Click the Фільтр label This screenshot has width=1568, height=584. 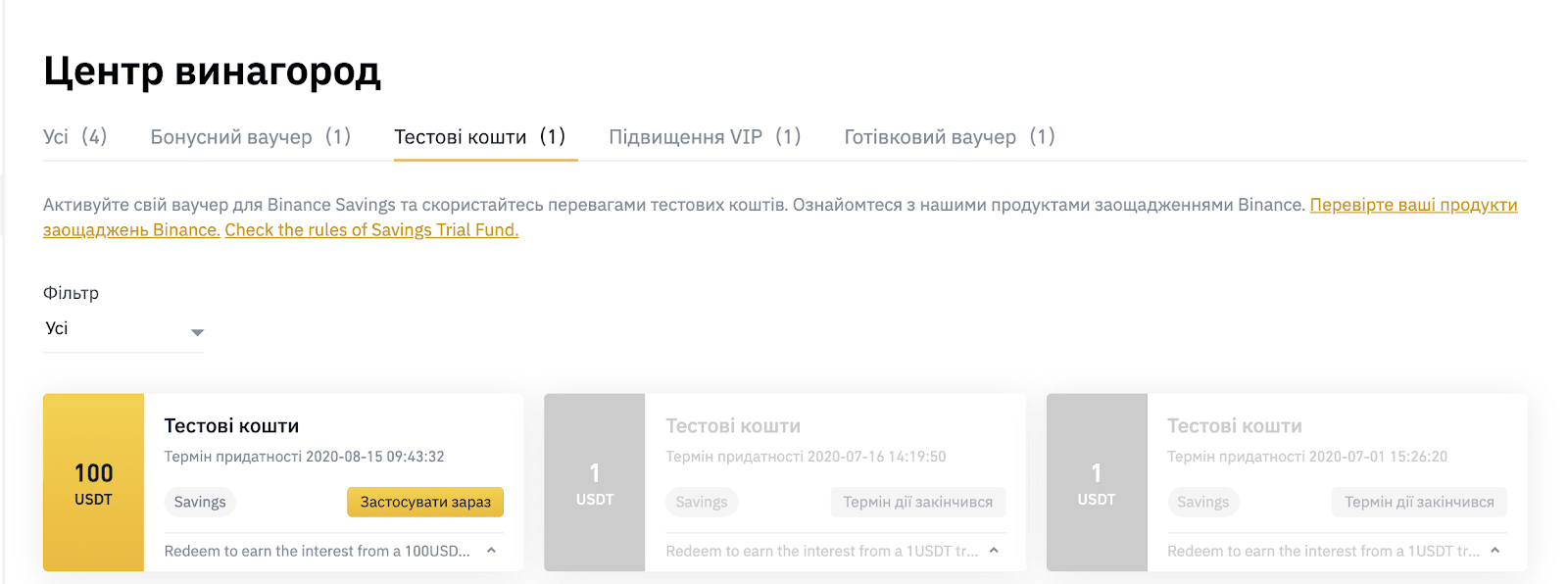[x=71, y=293]
